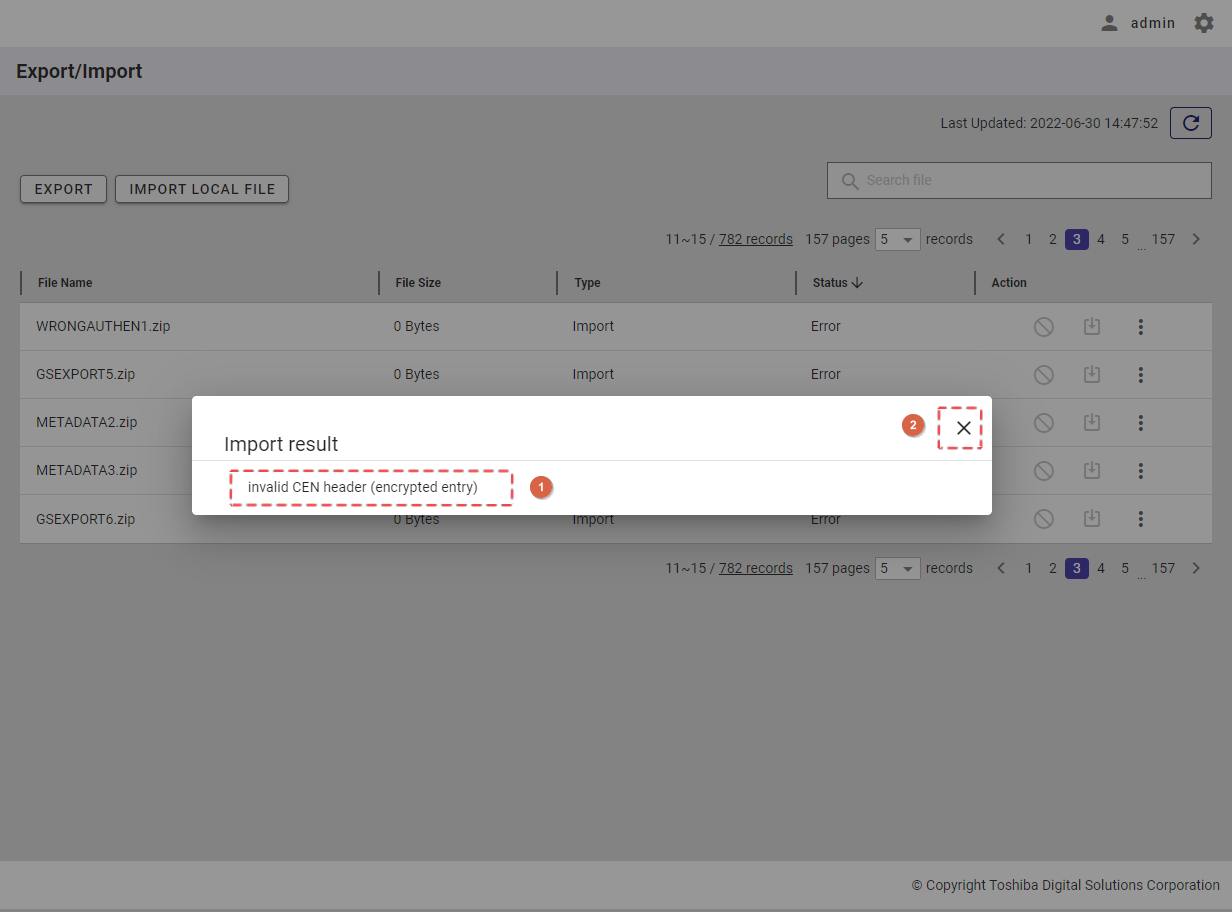Screen dimensions: 1232x912
Task: Click the Search file input field
Action: tap(1030, 181)
